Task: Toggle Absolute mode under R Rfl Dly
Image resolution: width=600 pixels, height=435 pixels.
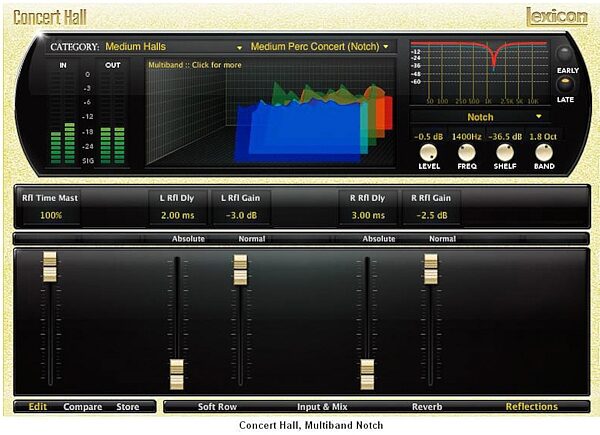Action: [x=379, y=239]
